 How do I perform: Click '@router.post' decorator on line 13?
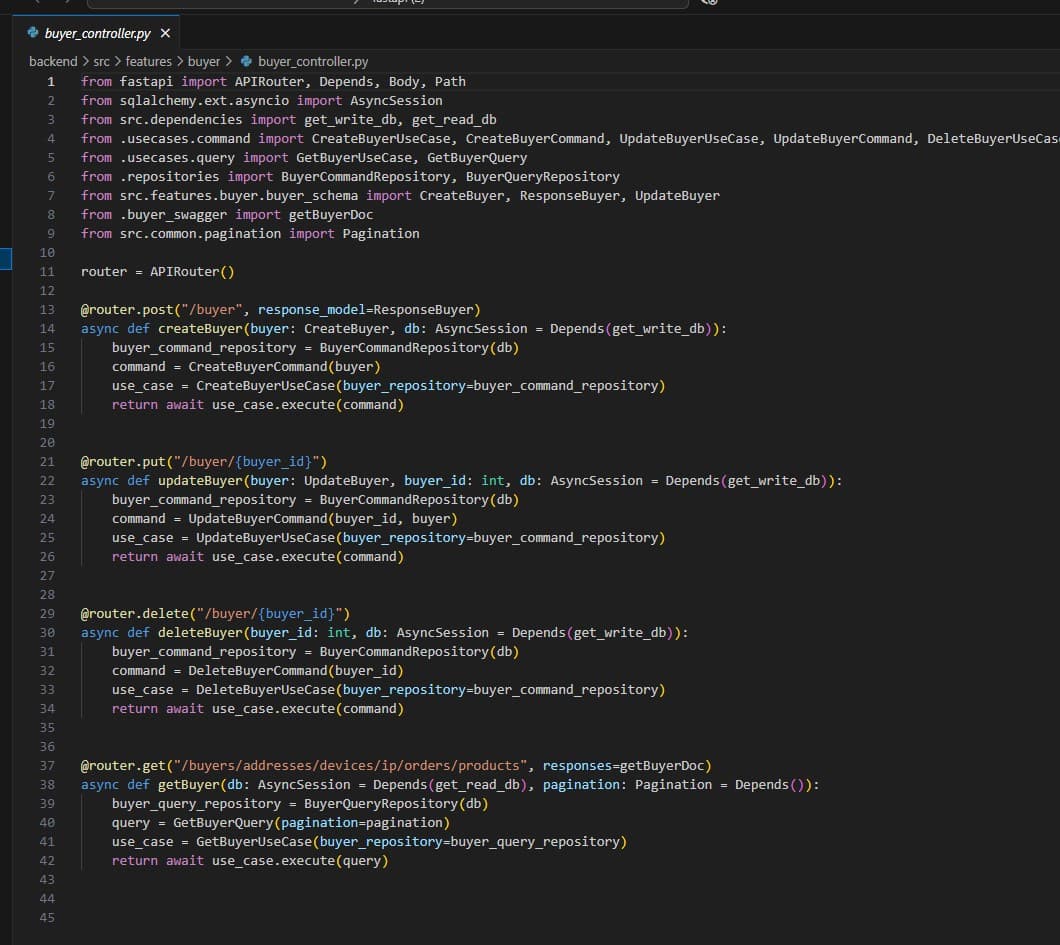(127, 310)
